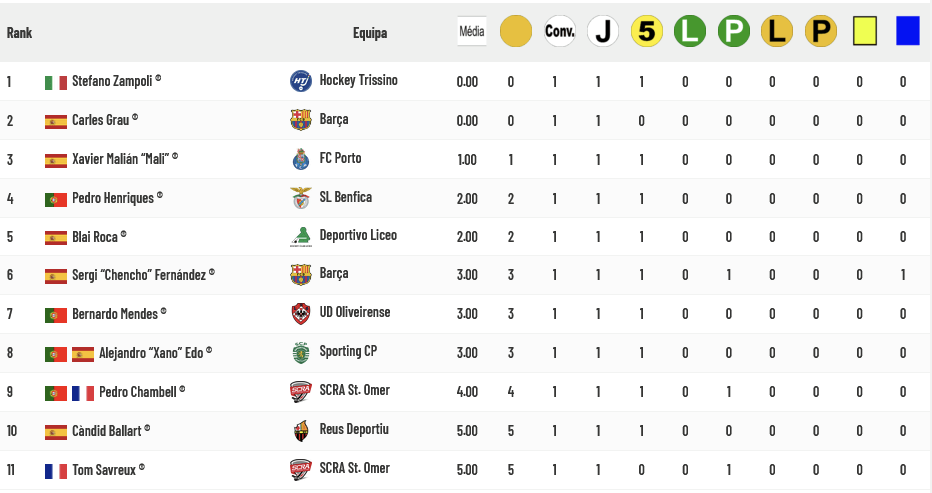
Task: Select the green P circle header
Action: [733, 32]
